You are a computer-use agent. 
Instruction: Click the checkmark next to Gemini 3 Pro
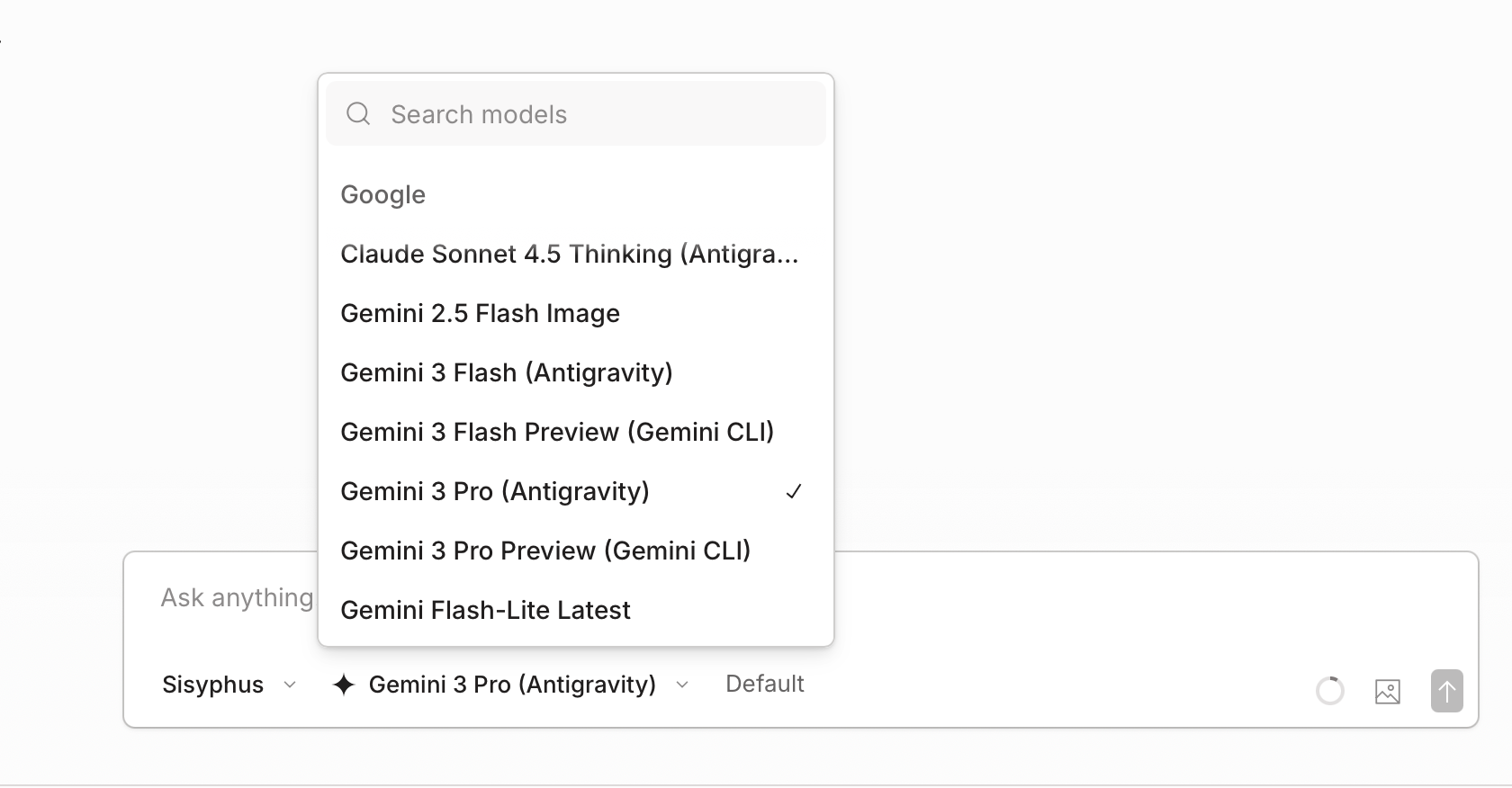pos(794,492)
